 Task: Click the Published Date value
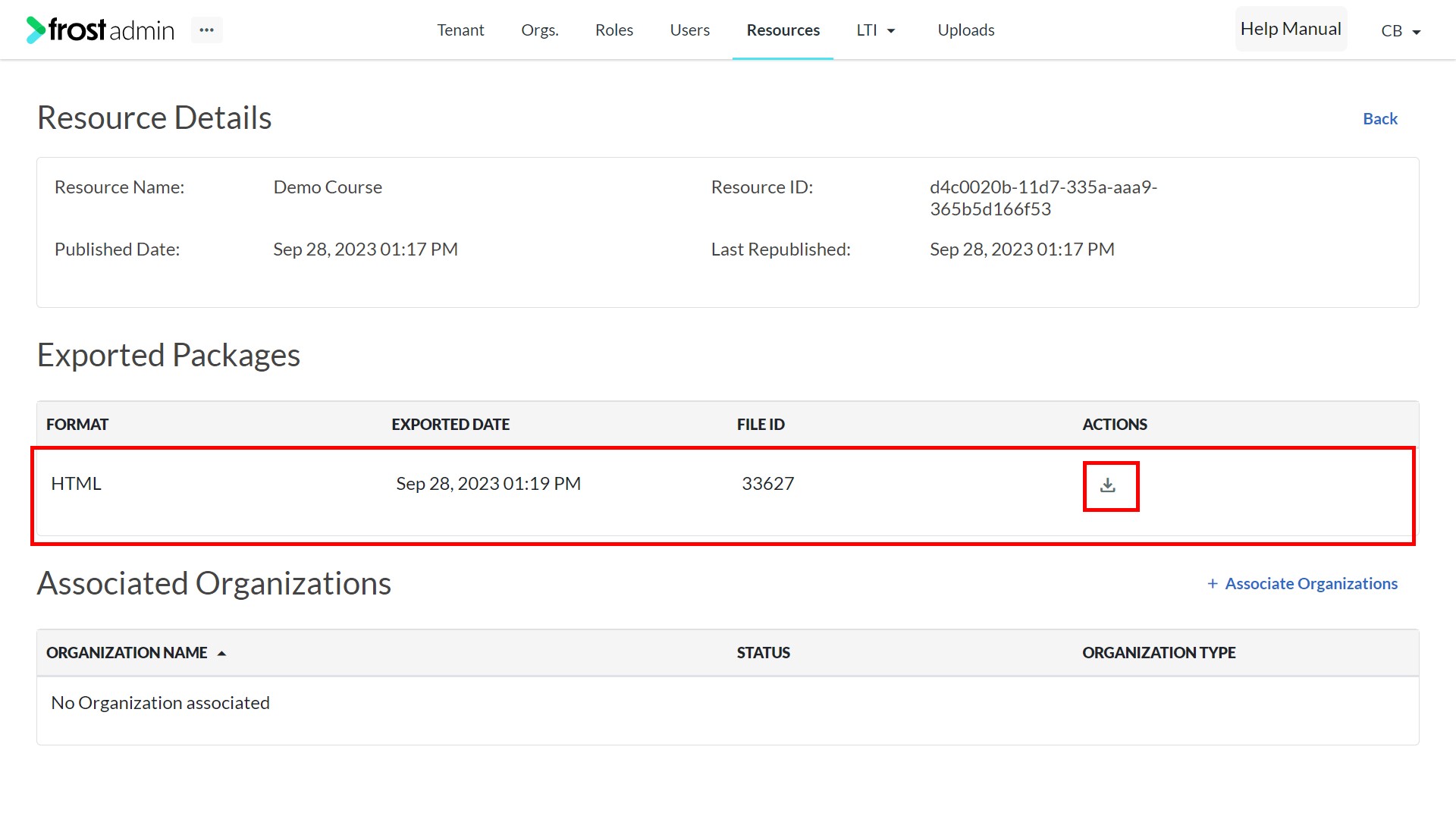366,249
